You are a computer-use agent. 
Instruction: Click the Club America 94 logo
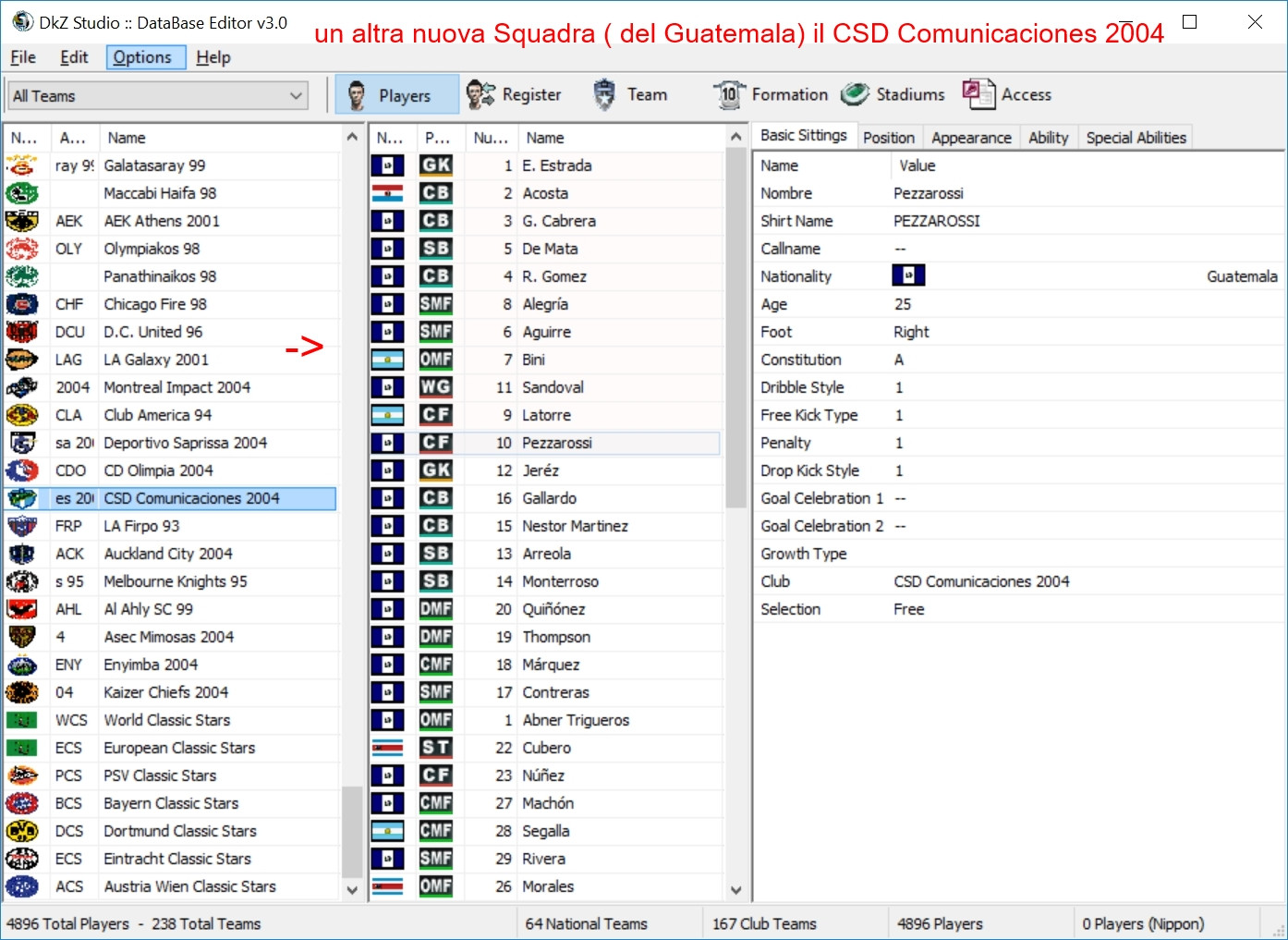pyautogui.click(x=21, y=415)
